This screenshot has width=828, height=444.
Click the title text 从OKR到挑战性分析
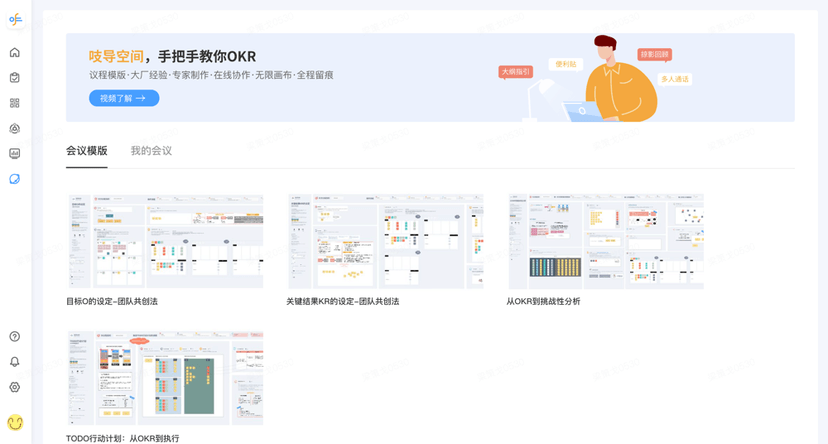tap(543, 301)
